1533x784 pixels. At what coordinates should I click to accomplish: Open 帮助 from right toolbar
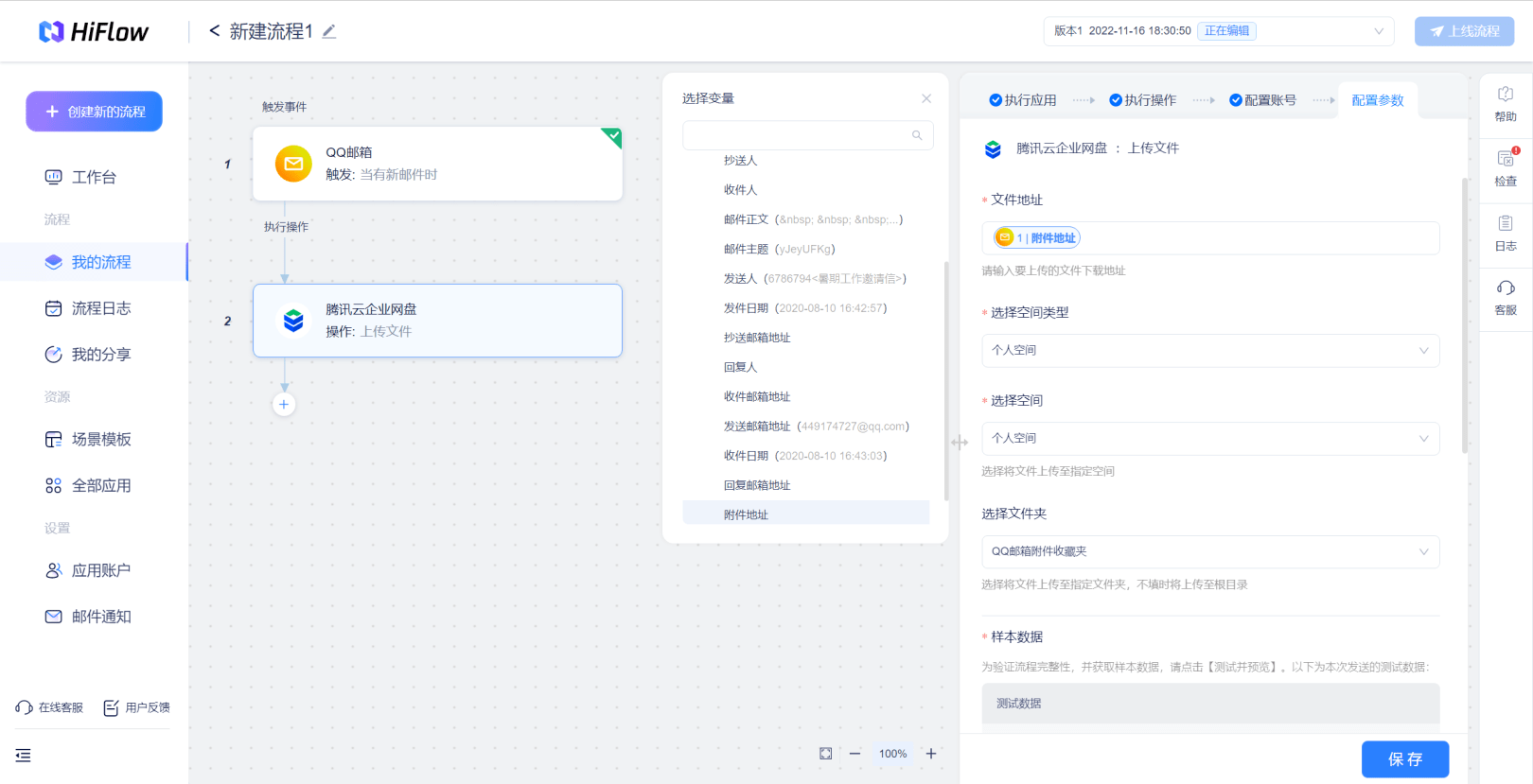tap(1506, 104)
